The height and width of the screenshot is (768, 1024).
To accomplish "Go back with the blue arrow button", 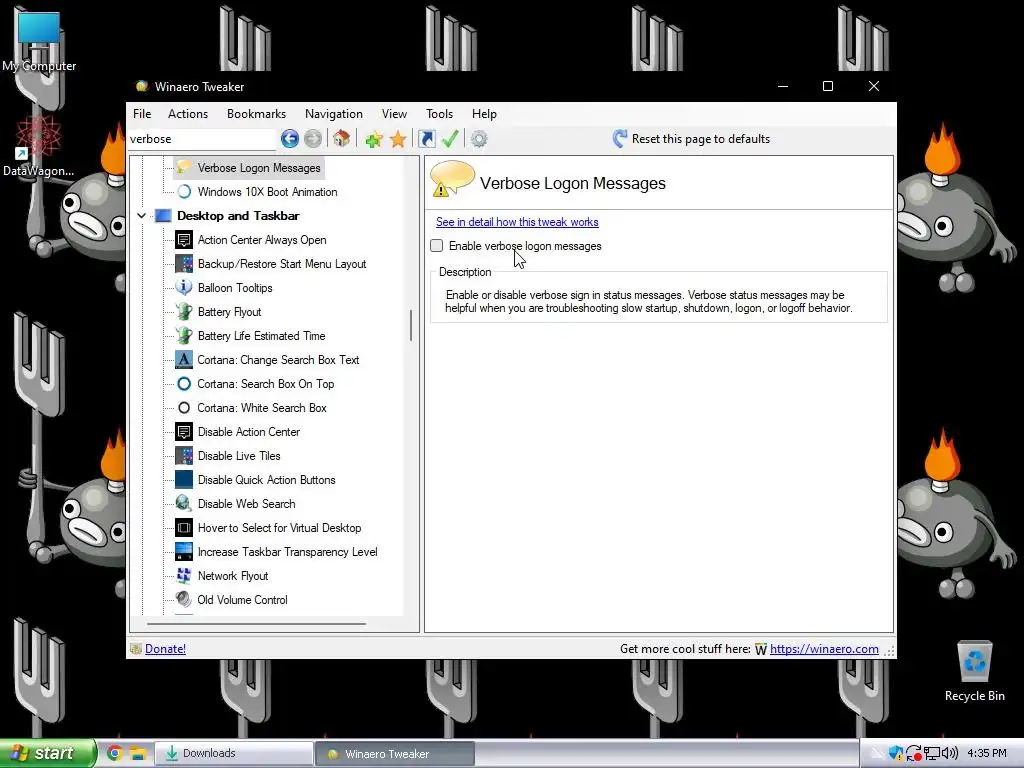I will (x=290, y=138).
